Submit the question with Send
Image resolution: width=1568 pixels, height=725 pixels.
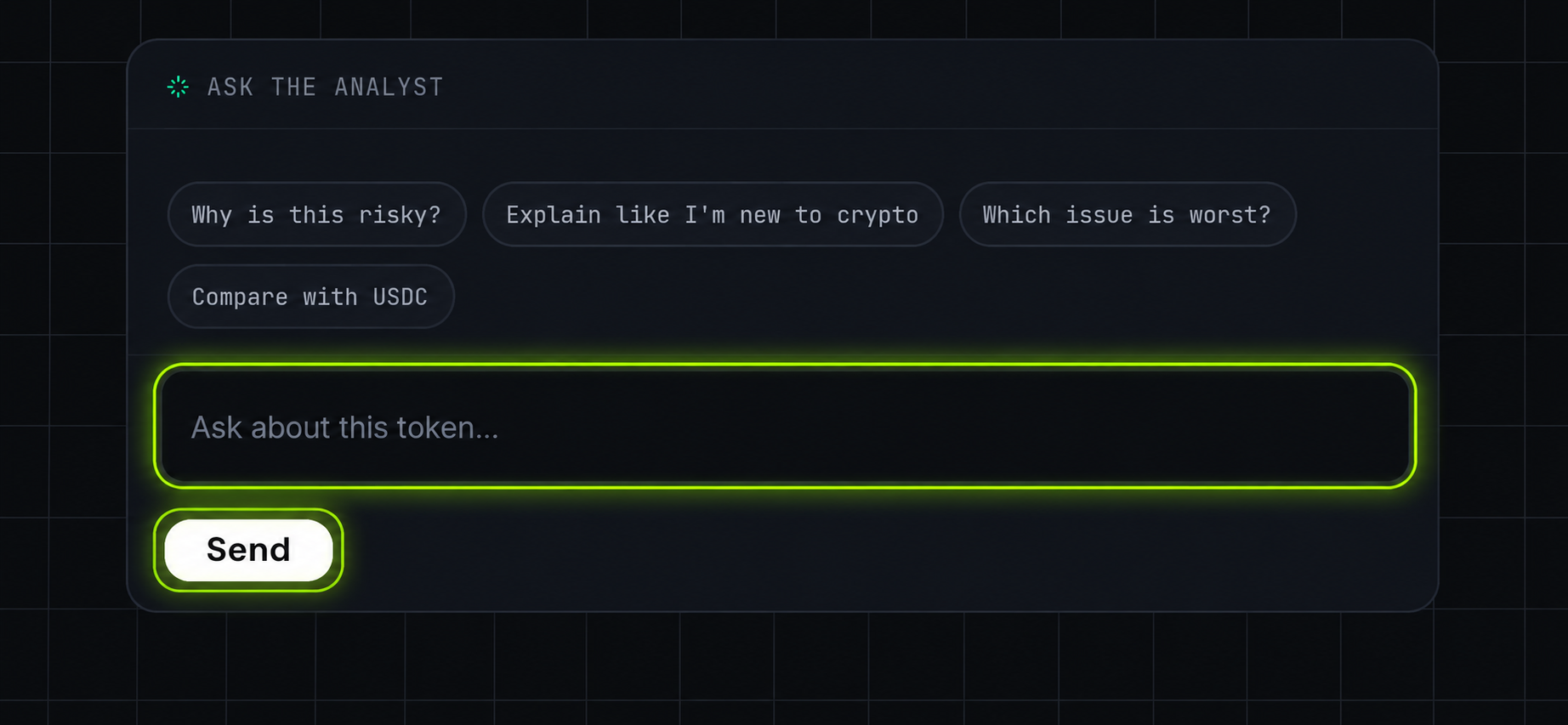tap(248, 550)
